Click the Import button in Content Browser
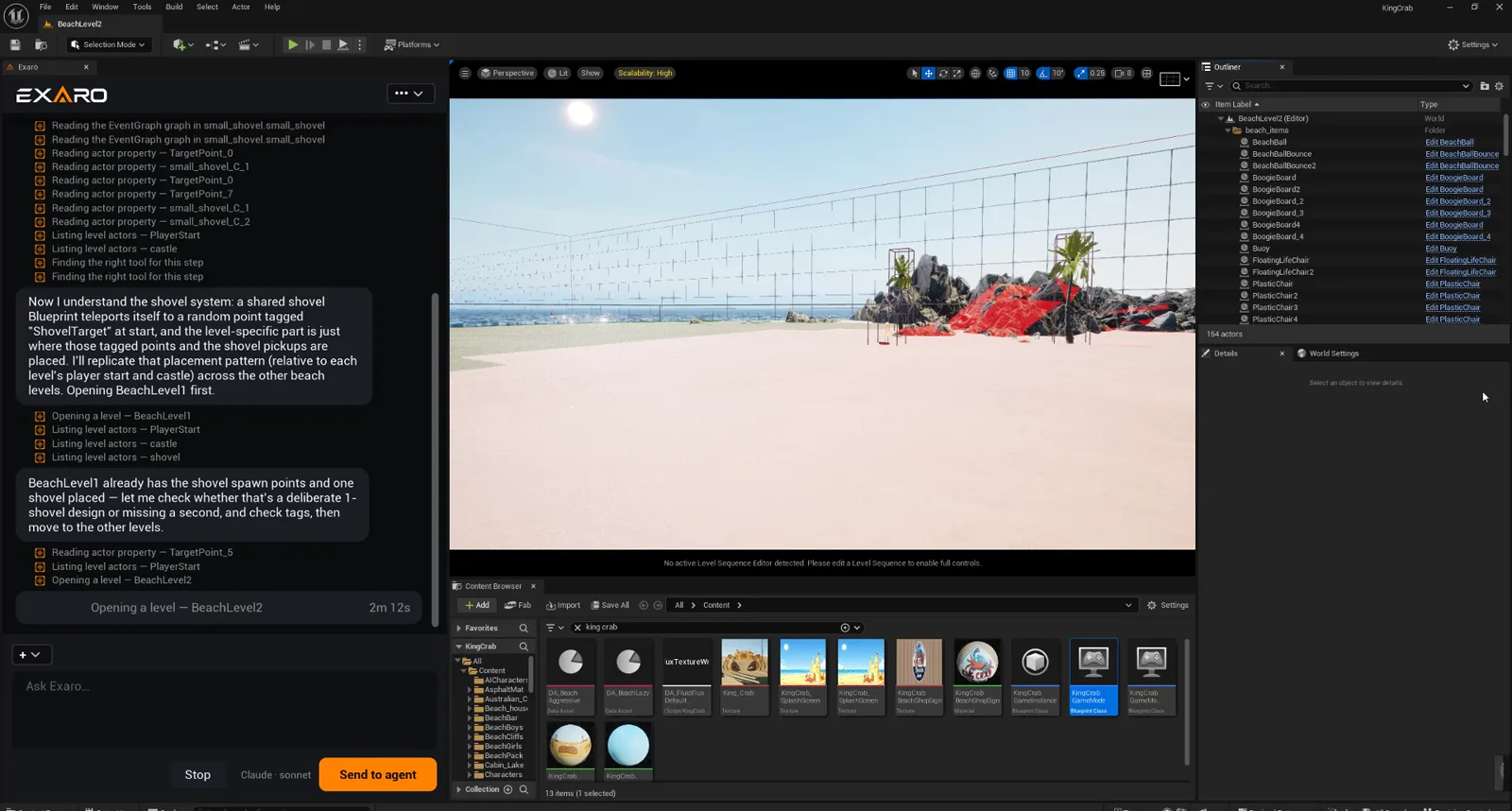Viewport: 1512px width, 811px height. coord(563,605)
